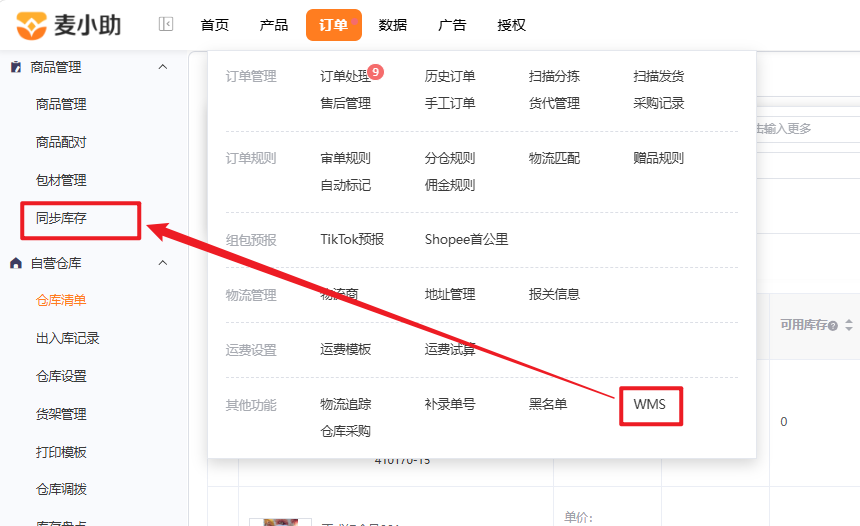Choose 自动标记 in the order menu
This screenshot has width=860, height=526.
tap(346, 185)
